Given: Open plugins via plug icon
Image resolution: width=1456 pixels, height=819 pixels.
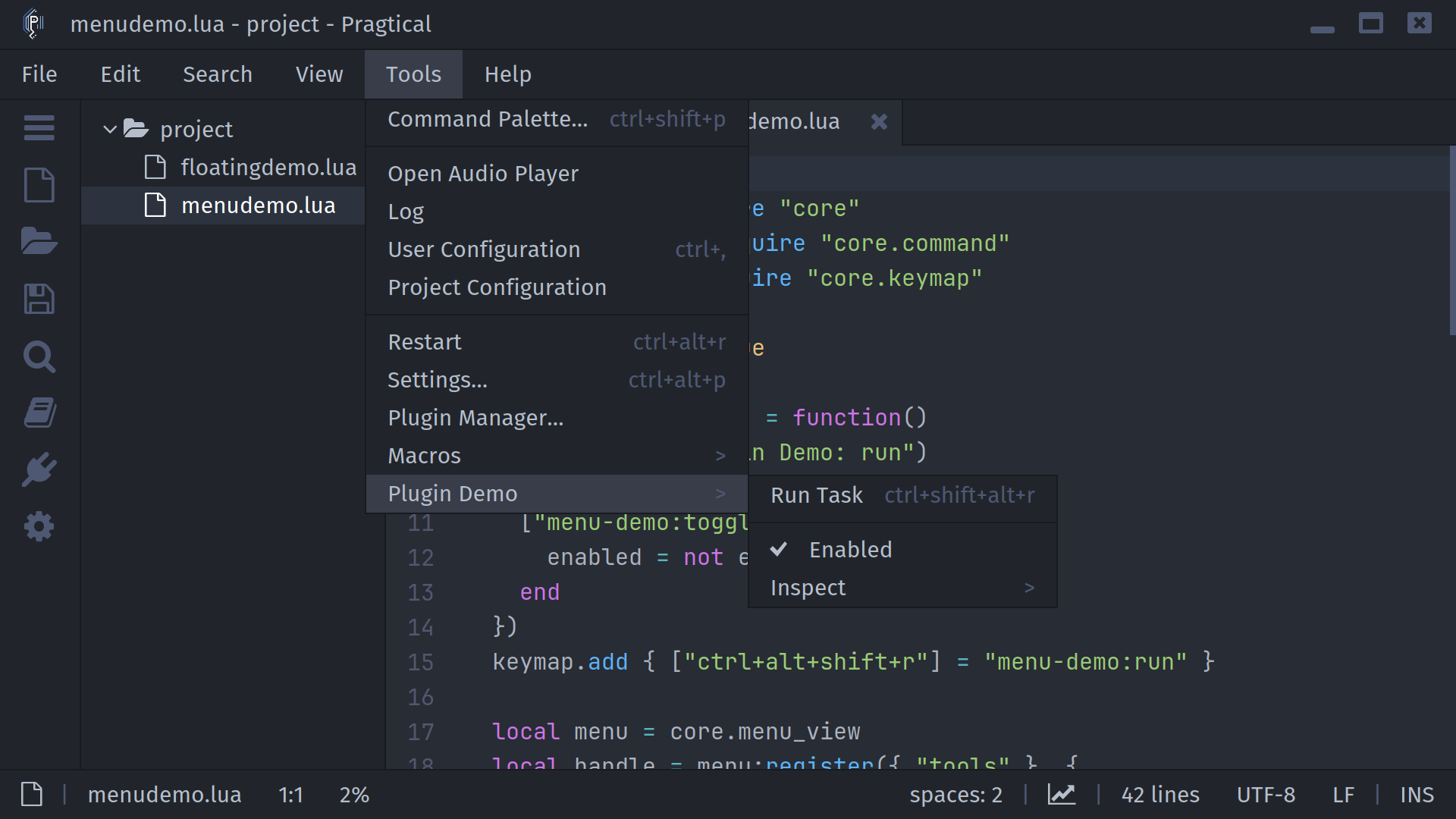Looking at the screenshot, I should pos(39,469).
